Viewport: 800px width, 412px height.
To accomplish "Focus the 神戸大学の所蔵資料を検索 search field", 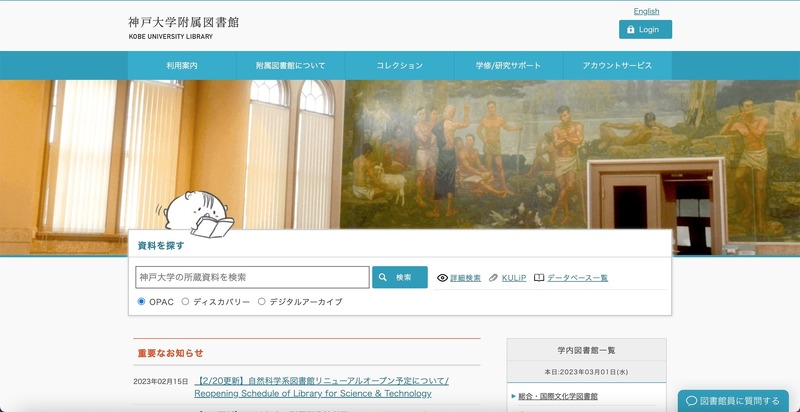I will (253, 277).
